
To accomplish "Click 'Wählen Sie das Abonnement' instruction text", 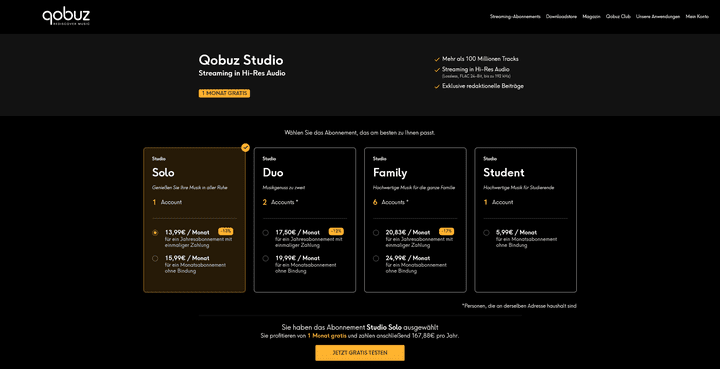I will coord(360,133).
